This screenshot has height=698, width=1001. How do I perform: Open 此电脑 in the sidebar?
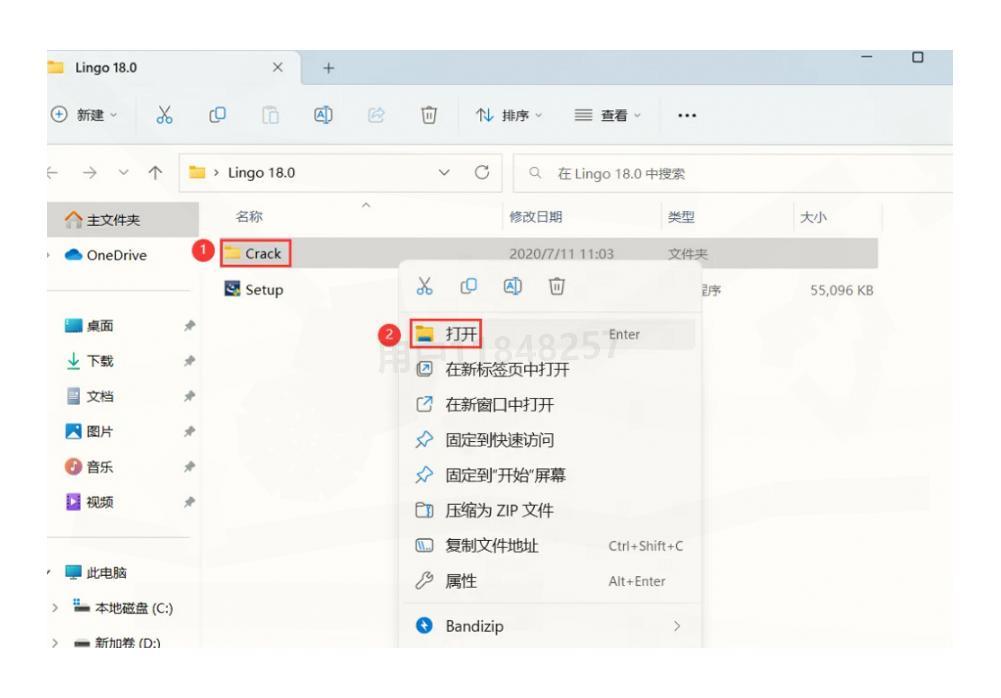pos(96,572)
